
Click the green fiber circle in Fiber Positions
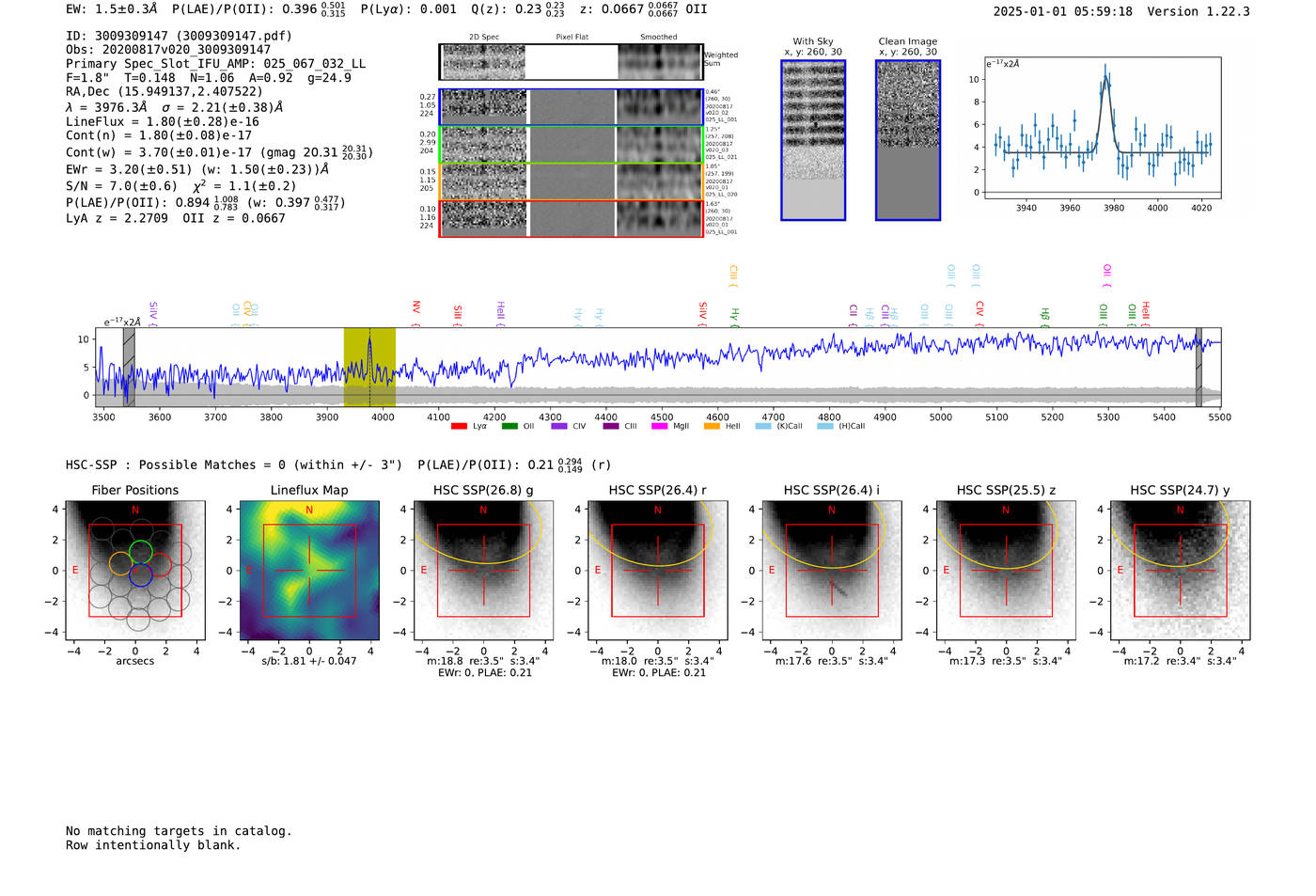tap(141, 552)
